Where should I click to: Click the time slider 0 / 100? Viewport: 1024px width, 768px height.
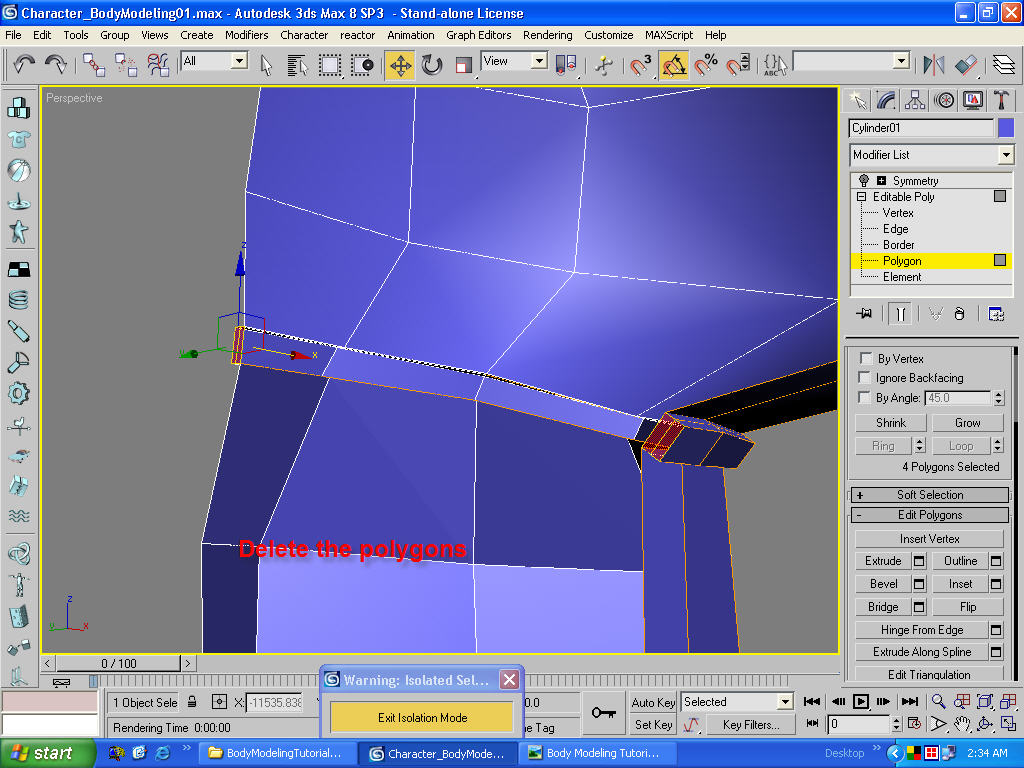click(118, 664)
